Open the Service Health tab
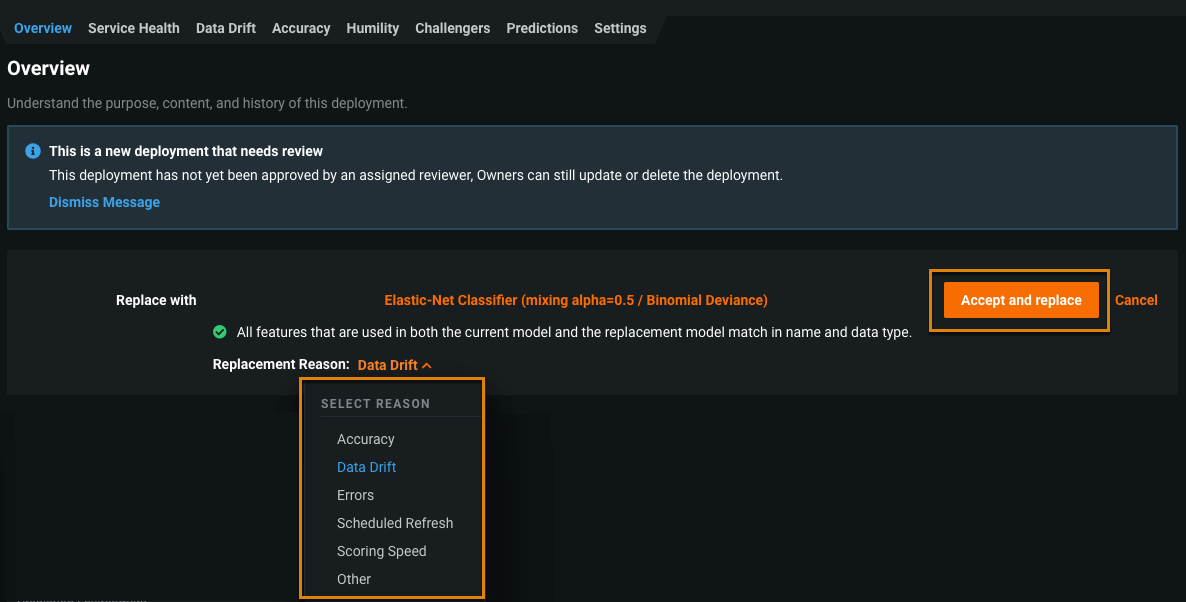This screenshot has height=602, width=1186. (x=134, y=28)
